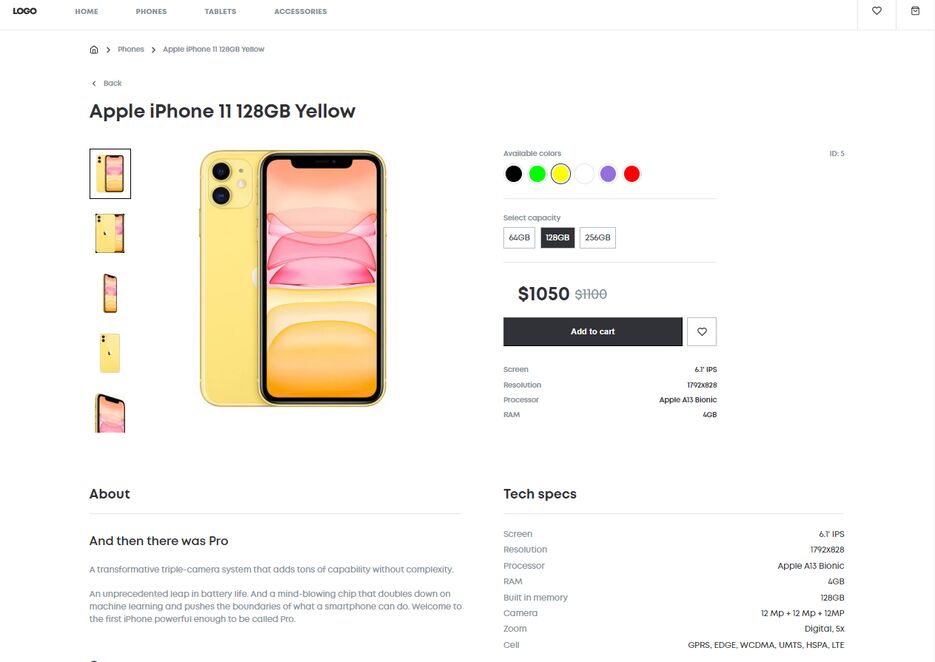
Task: Open favorites via header heart icon
Action: point(877,11)
